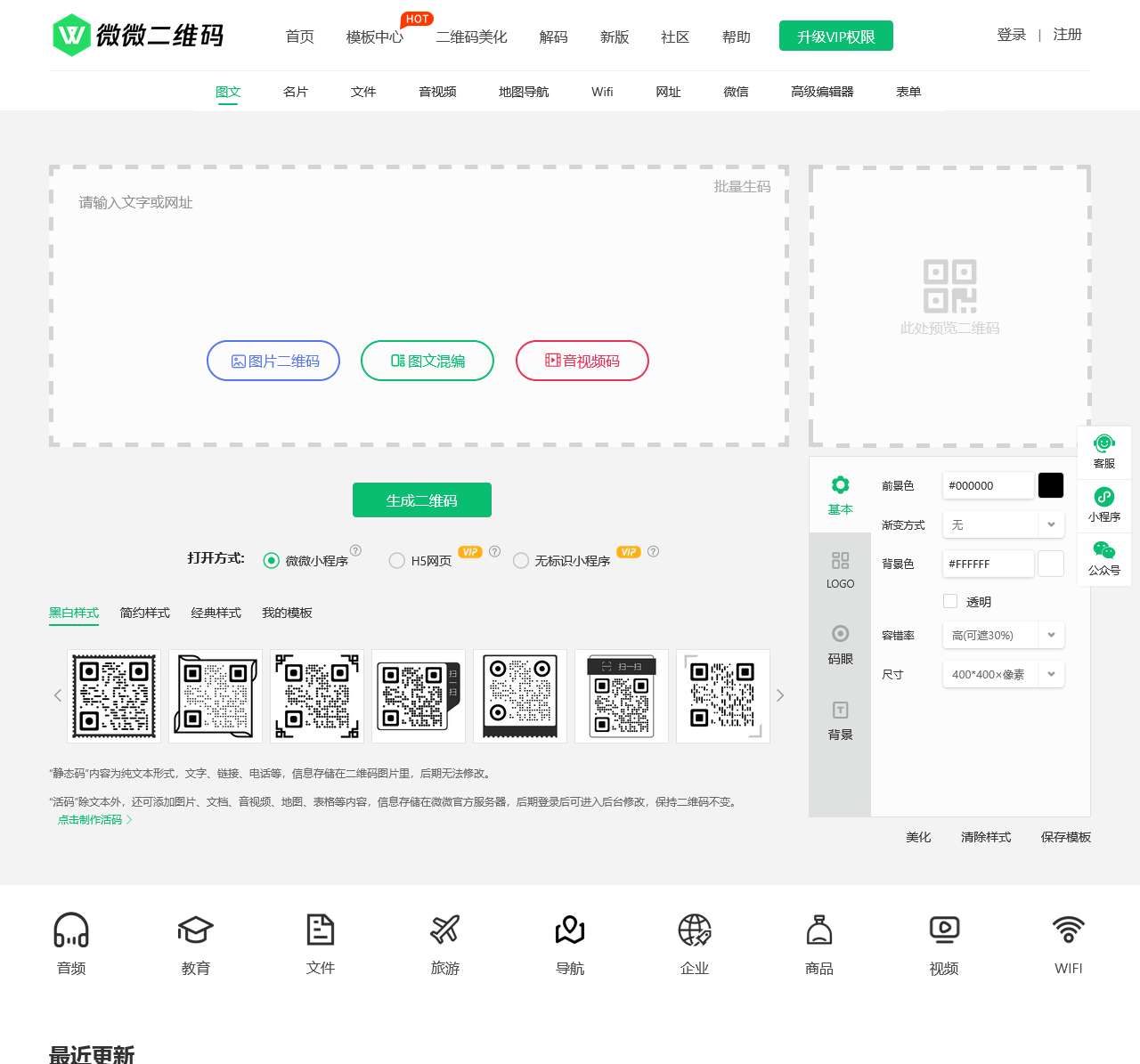
Task: Expand the 尺寸 size dropdown
Action: [1003, 674]
